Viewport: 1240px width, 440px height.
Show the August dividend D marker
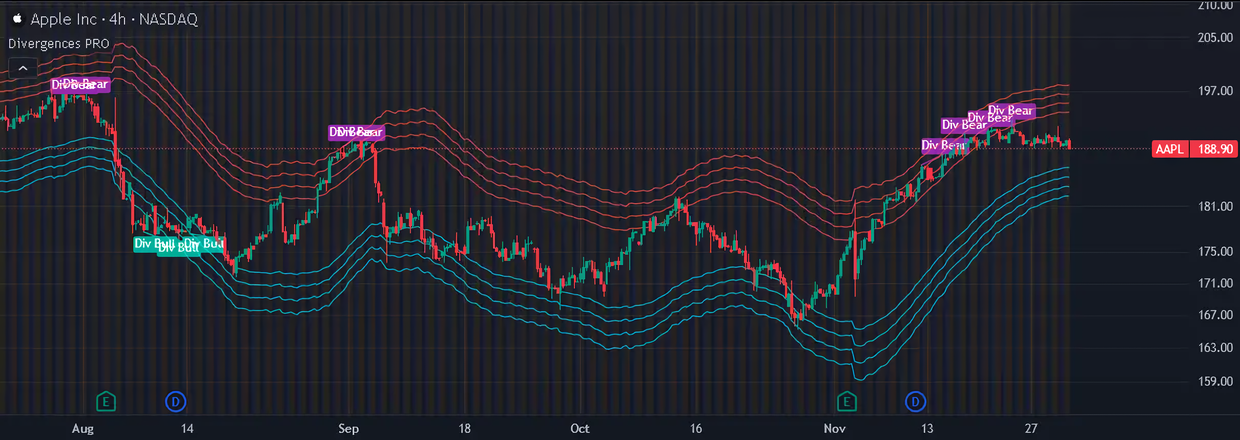176,402
